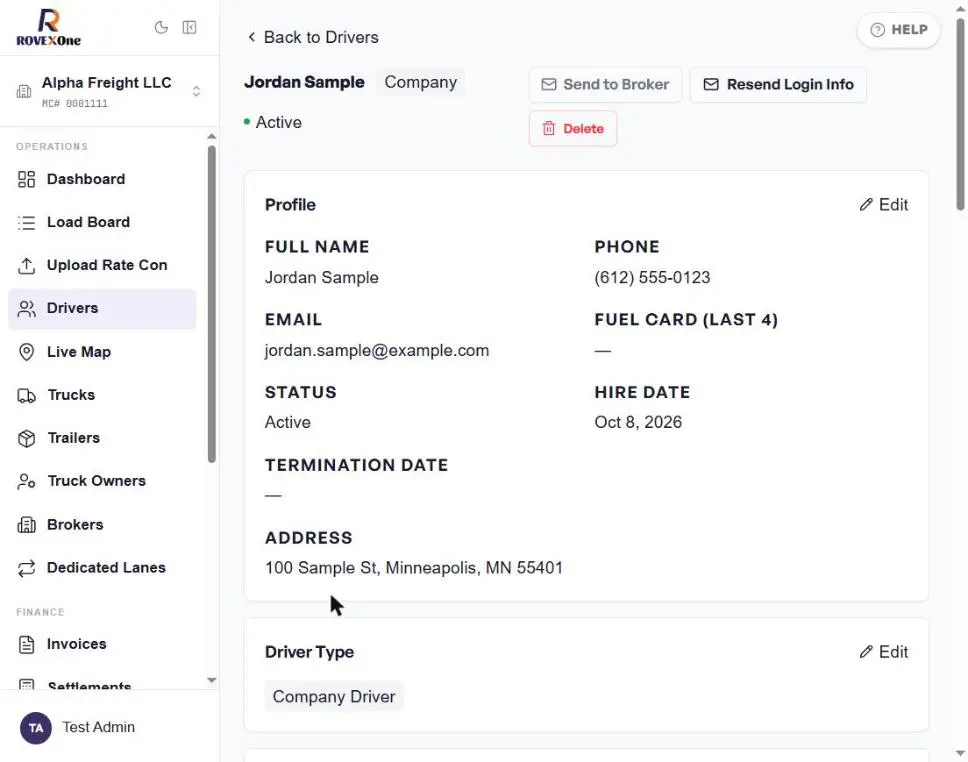Click the question mark help icon
This screenshot has height=762, width=968.
(877, 30)
